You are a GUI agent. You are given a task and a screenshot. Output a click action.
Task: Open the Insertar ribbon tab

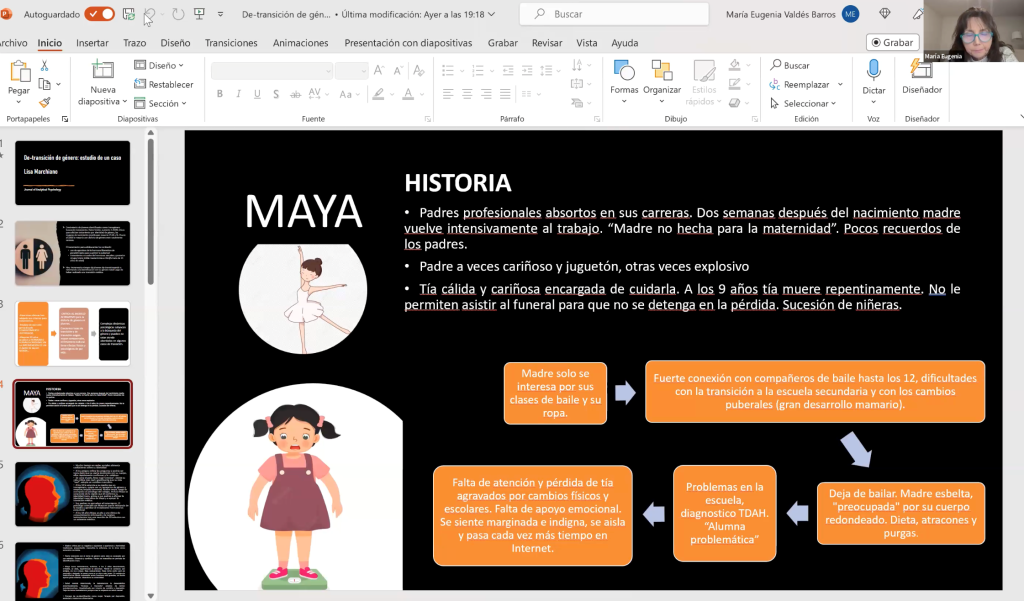(92, 43)
